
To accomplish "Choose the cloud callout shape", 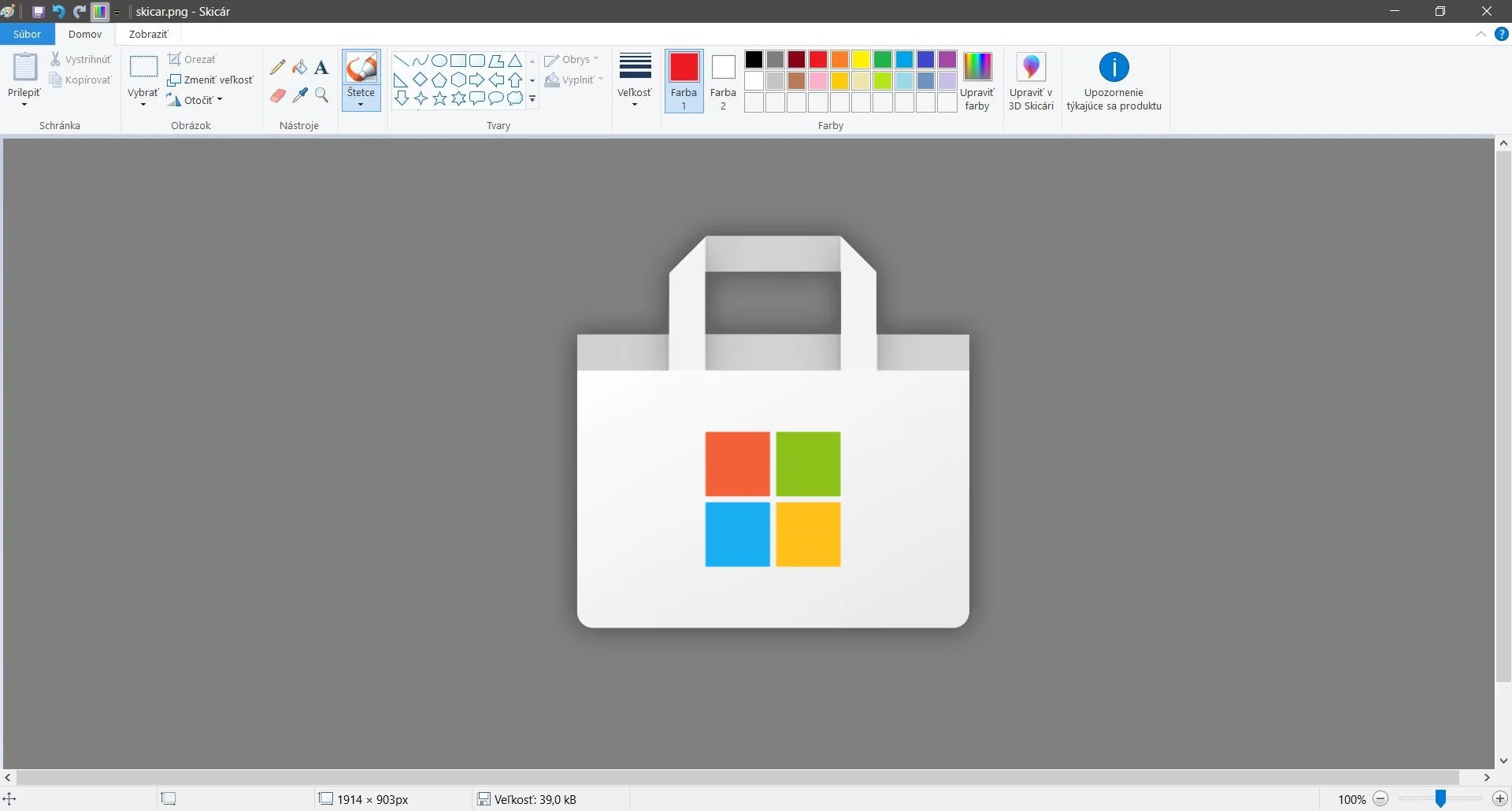I will pyautogui.click(x=514, y=98).
